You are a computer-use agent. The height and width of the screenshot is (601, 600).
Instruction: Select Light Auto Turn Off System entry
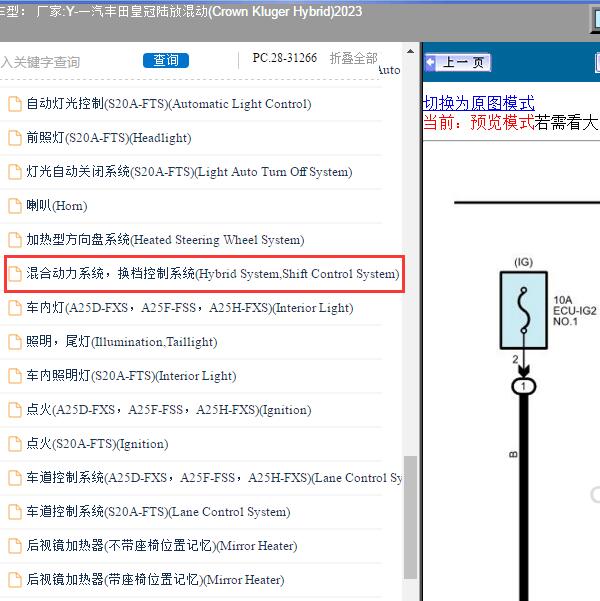click(189, 172)
